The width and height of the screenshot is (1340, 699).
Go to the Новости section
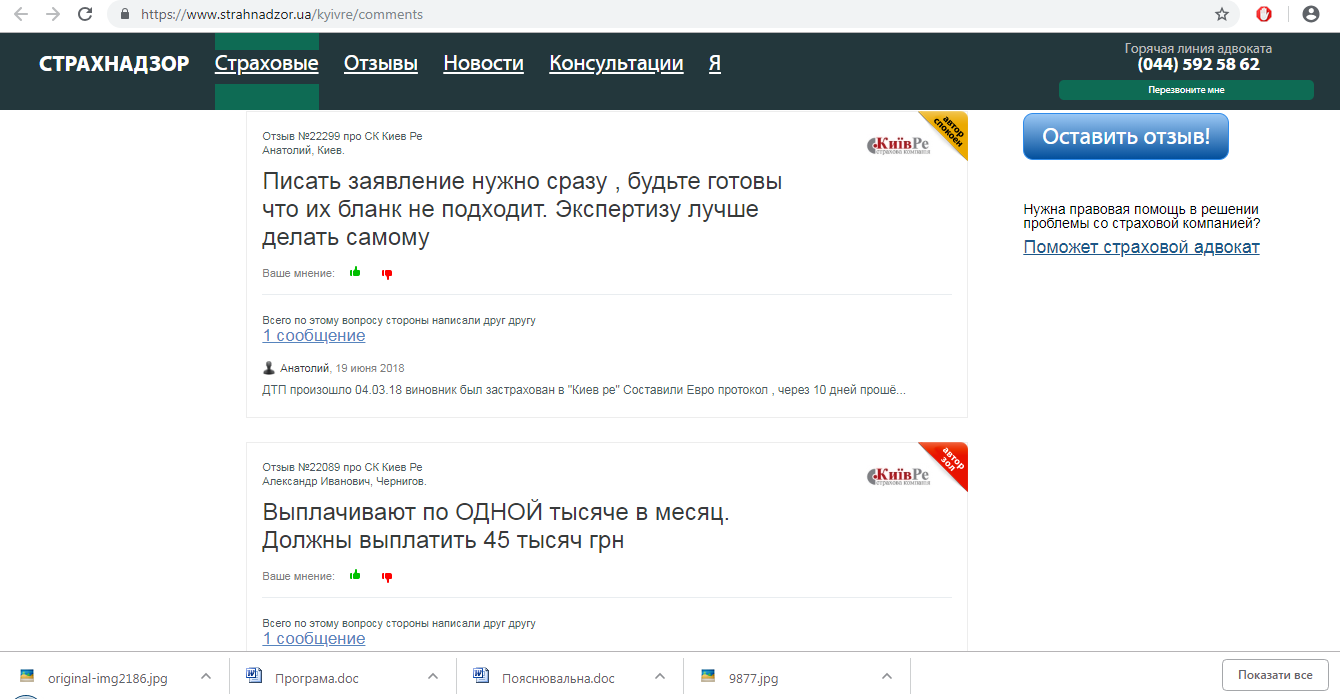(483, 64)
